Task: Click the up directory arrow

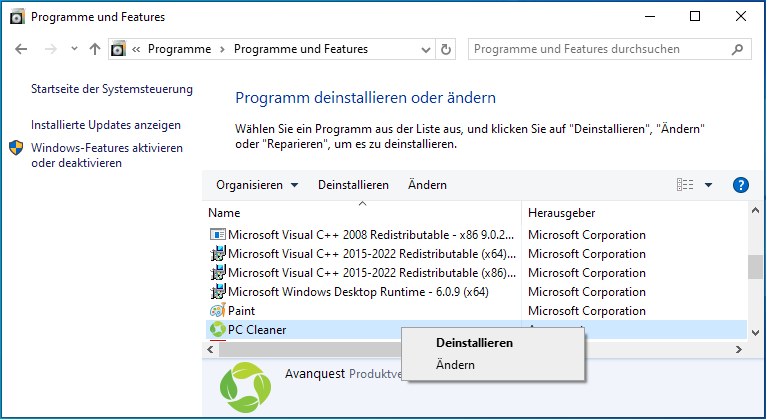Action: tap(95, 49)
